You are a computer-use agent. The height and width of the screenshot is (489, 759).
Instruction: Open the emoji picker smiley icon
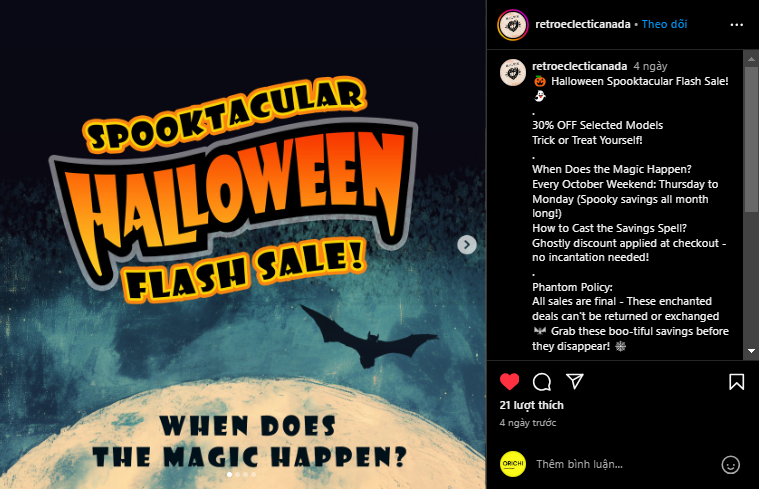click(x=730, y=465)
